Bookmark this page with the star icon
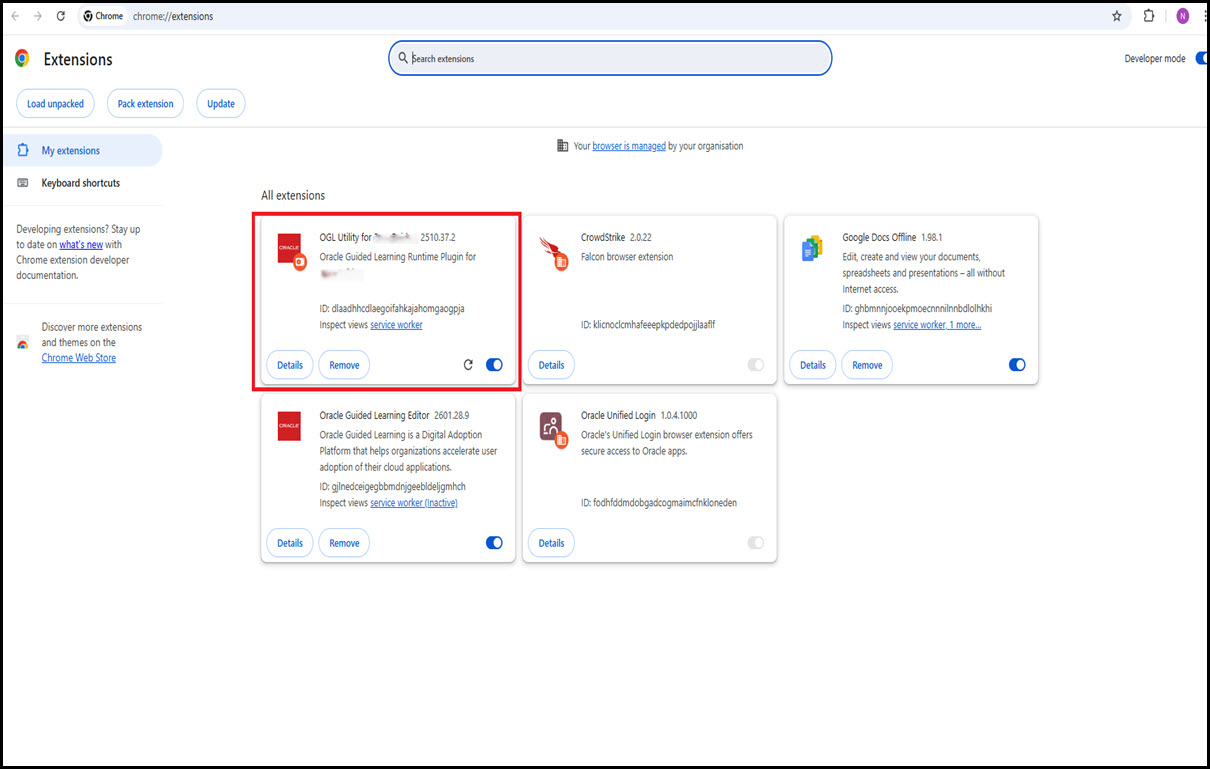 click(1117, 16)
